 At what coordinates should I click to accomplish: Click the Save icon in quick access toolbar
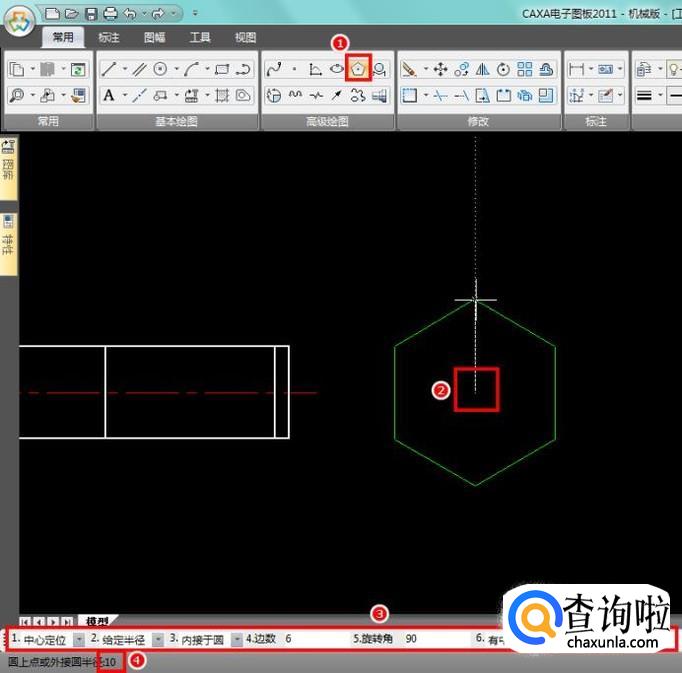pyautogui.click(x=92, y=14)
